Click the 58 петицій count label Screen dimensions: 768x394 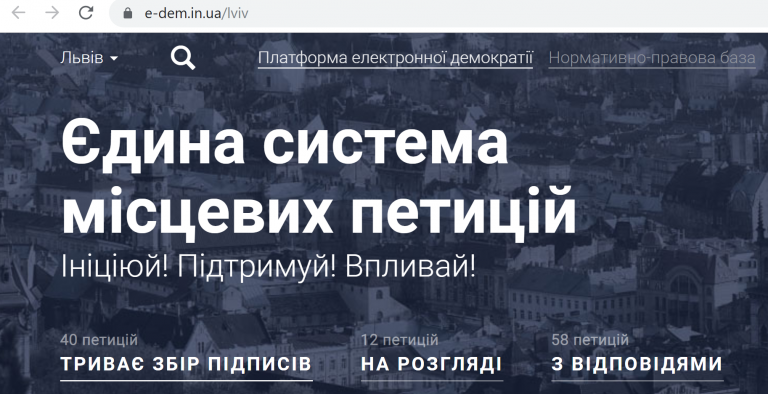pyautogui.click(x=590, y=340)
